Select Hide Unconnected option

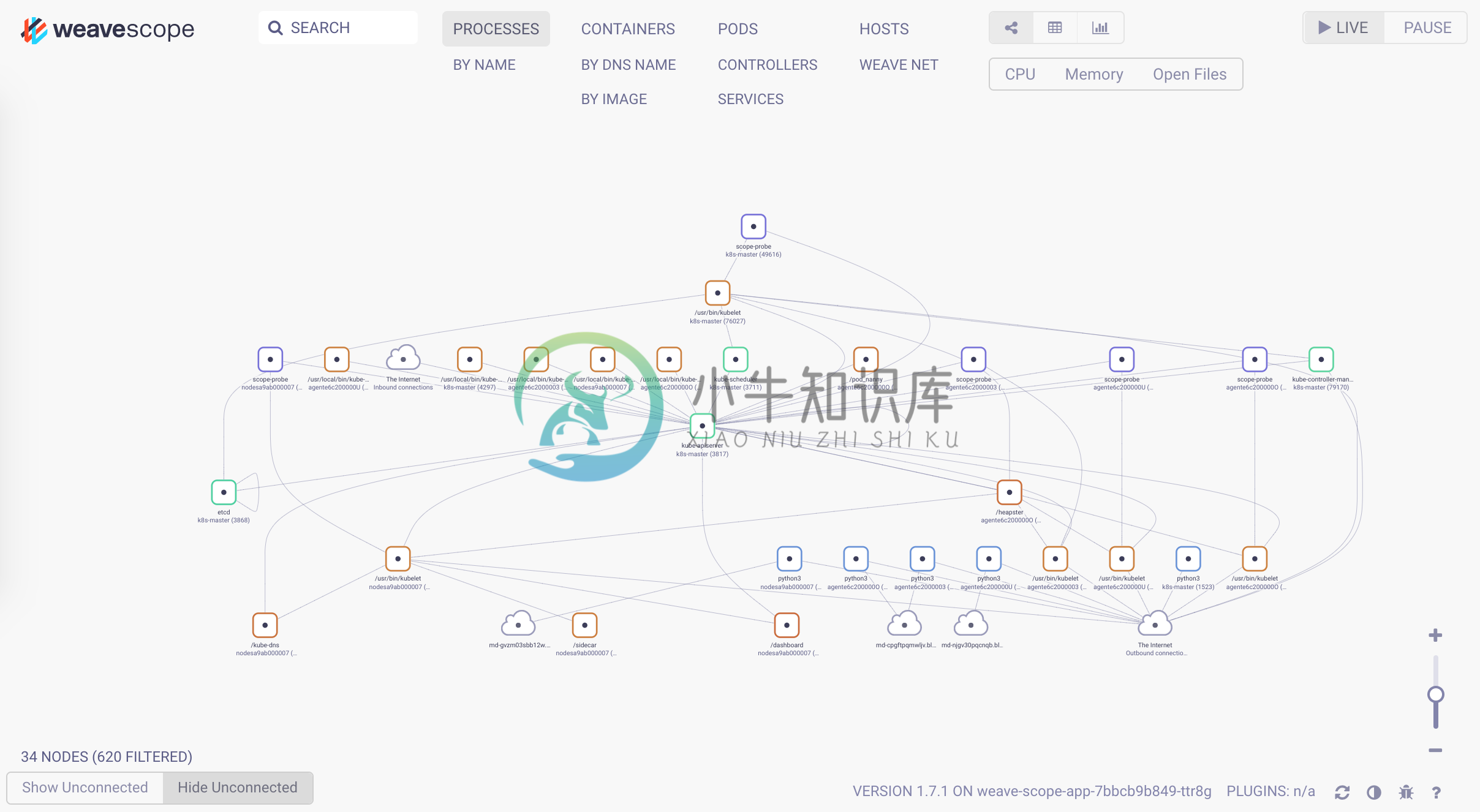[x=238, y=788]
